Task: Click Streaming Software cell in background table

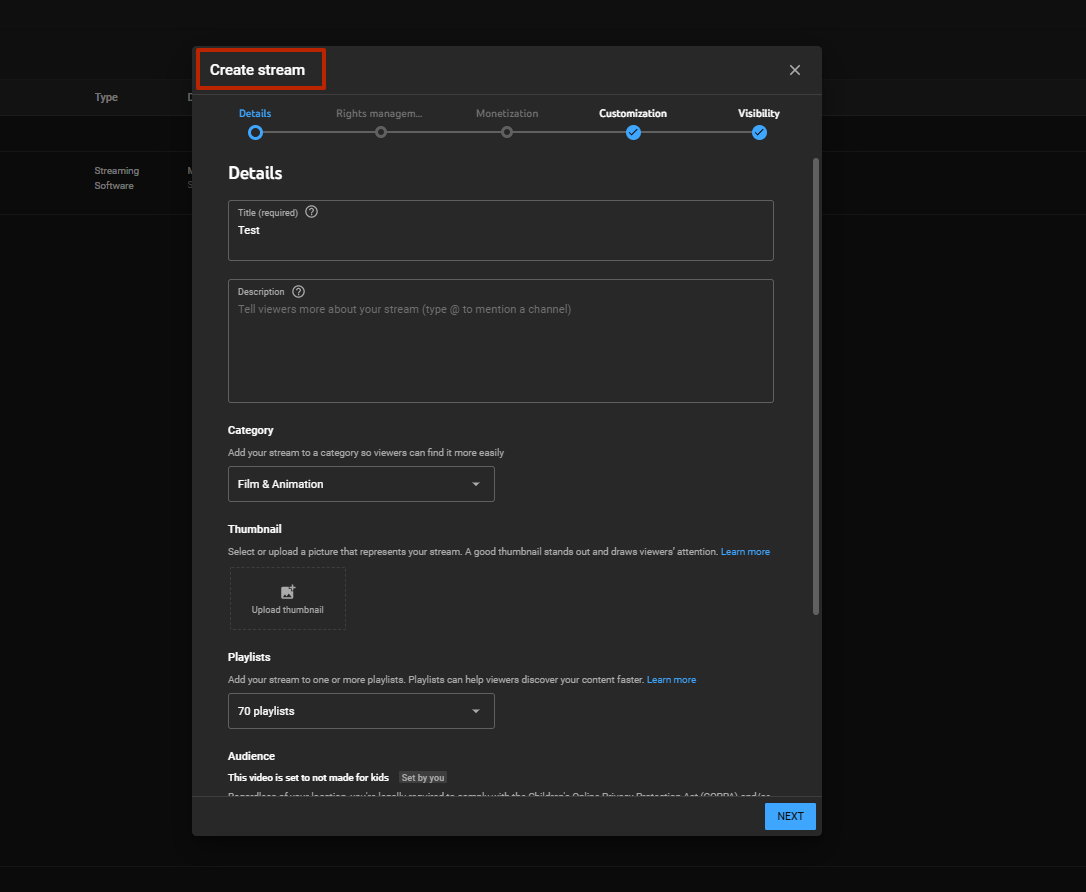Action: tap(116, 178)
